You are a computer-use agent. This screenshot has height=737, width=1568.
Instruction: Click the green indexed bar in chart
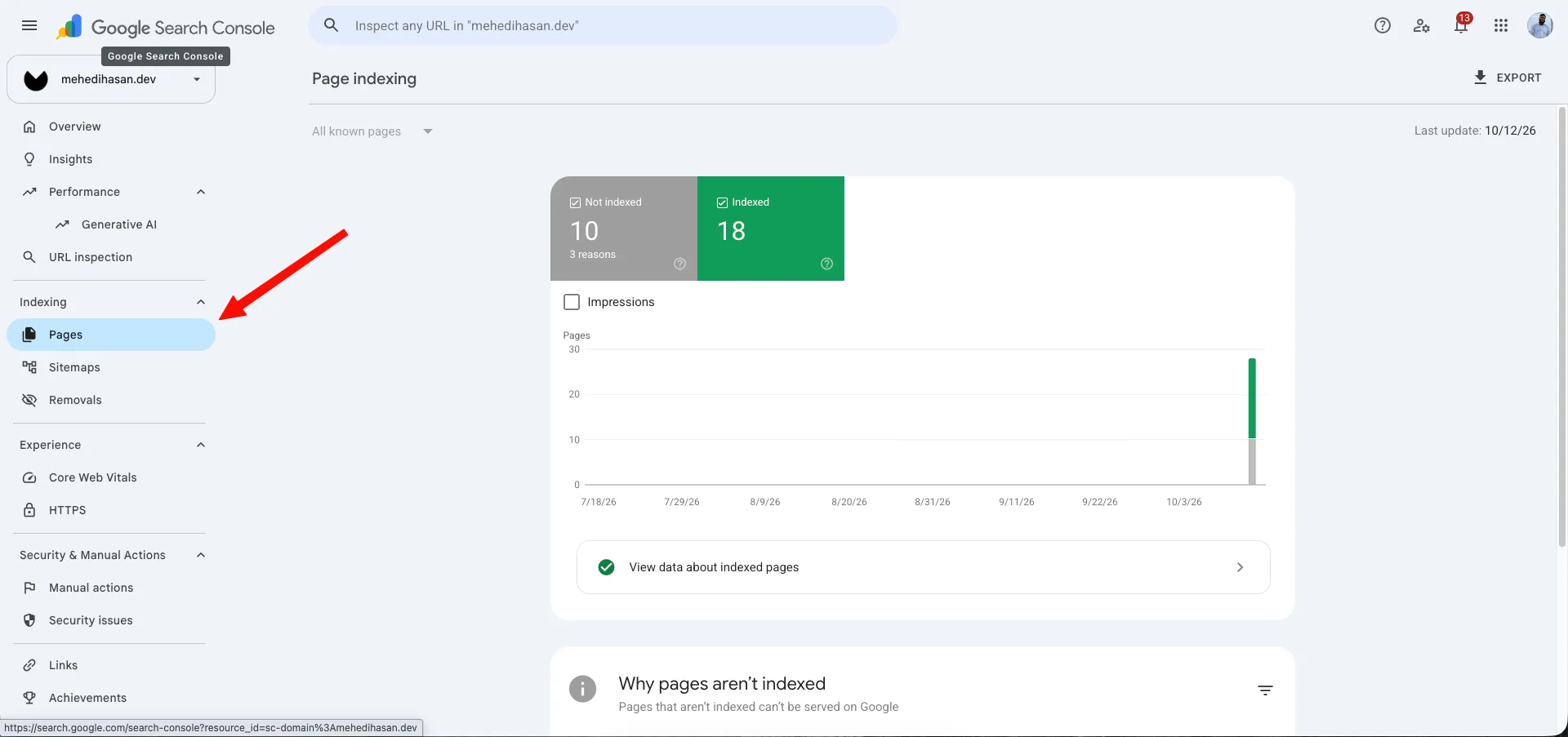[1252, 398]
